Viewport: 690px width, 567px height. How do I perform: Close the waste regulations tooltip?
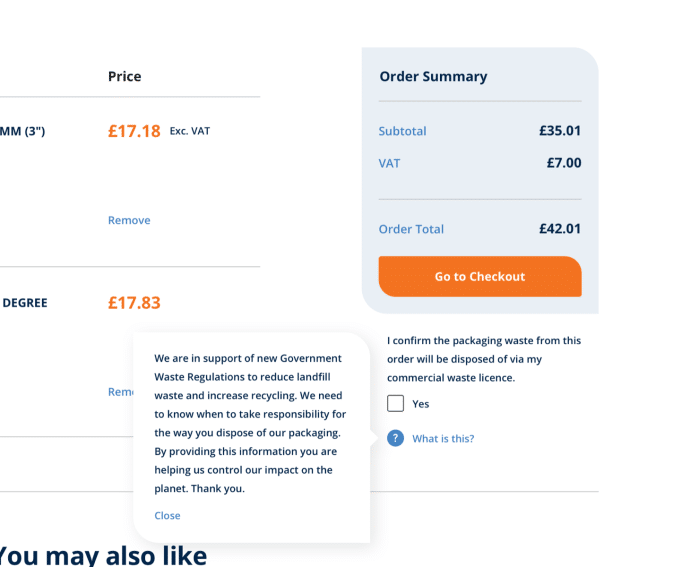(x=167, y=515)
